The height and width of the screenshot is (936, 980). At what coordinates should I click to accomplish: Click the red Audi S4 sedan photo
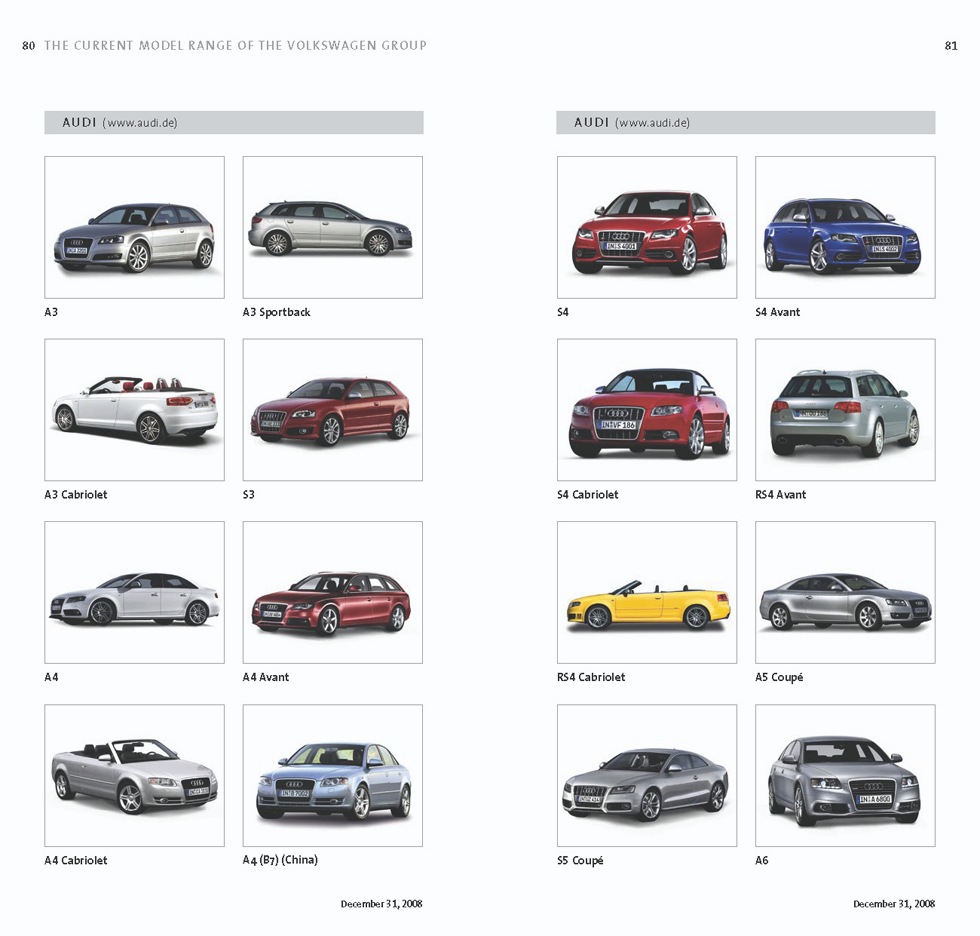coord(647,228)
